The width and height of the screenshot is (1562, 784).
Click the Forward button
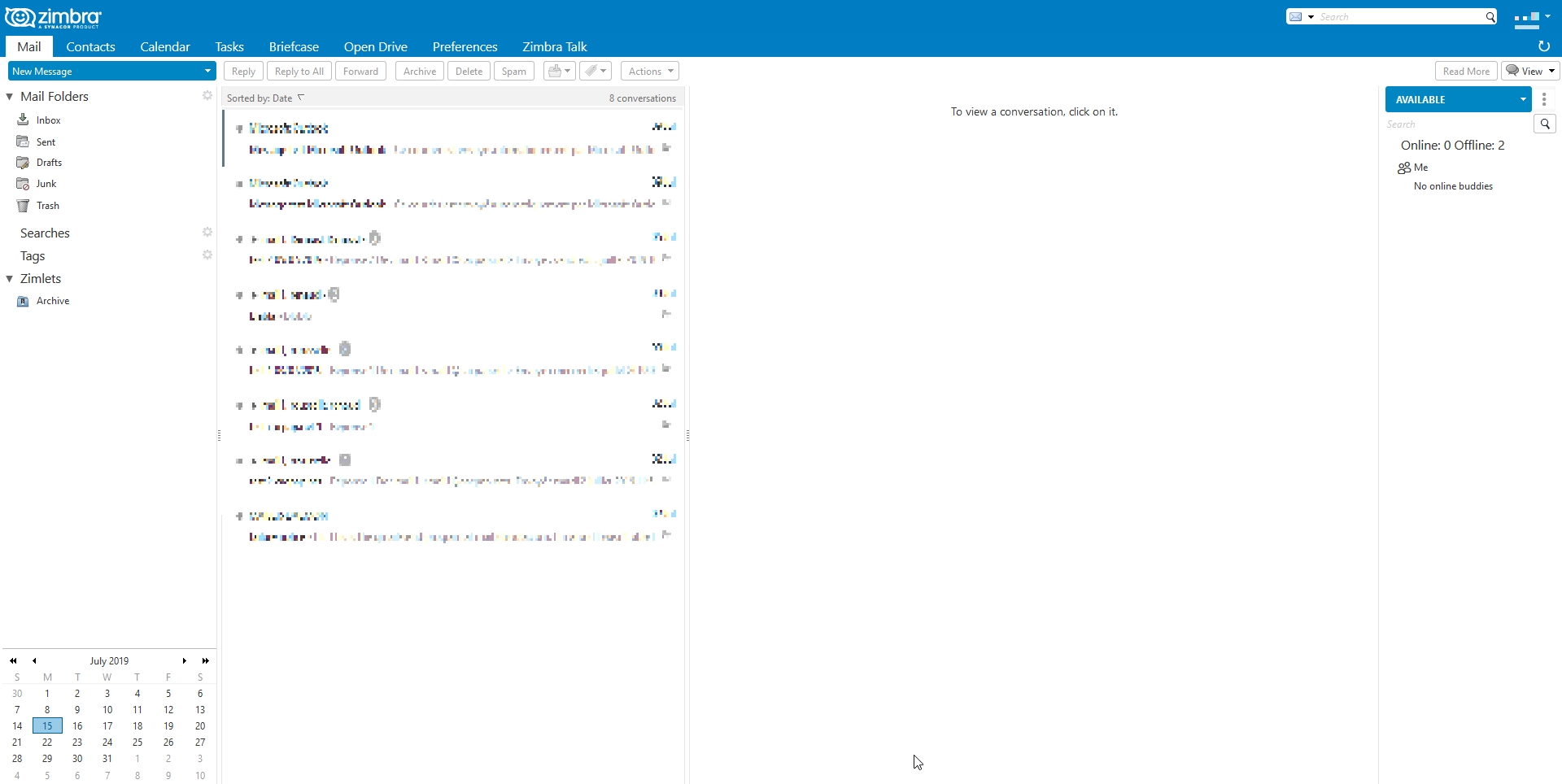tap(361, 72)
